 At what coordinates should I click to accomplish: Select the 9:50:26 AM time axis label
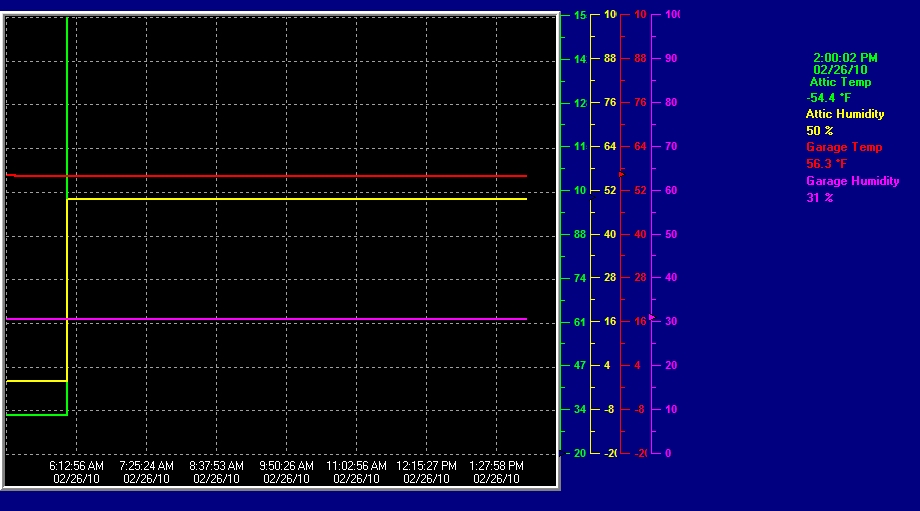[286, 466]
